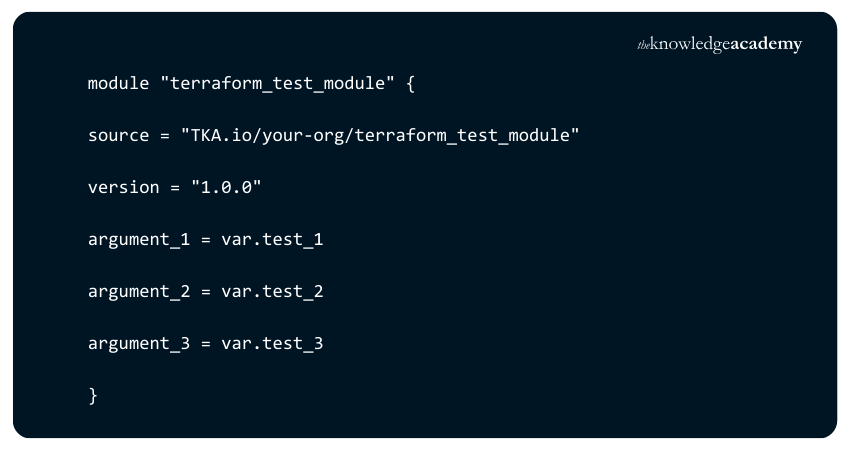Click the closing curly brace
This screenshot has height=450, width=850.
[x=93, y=396]
